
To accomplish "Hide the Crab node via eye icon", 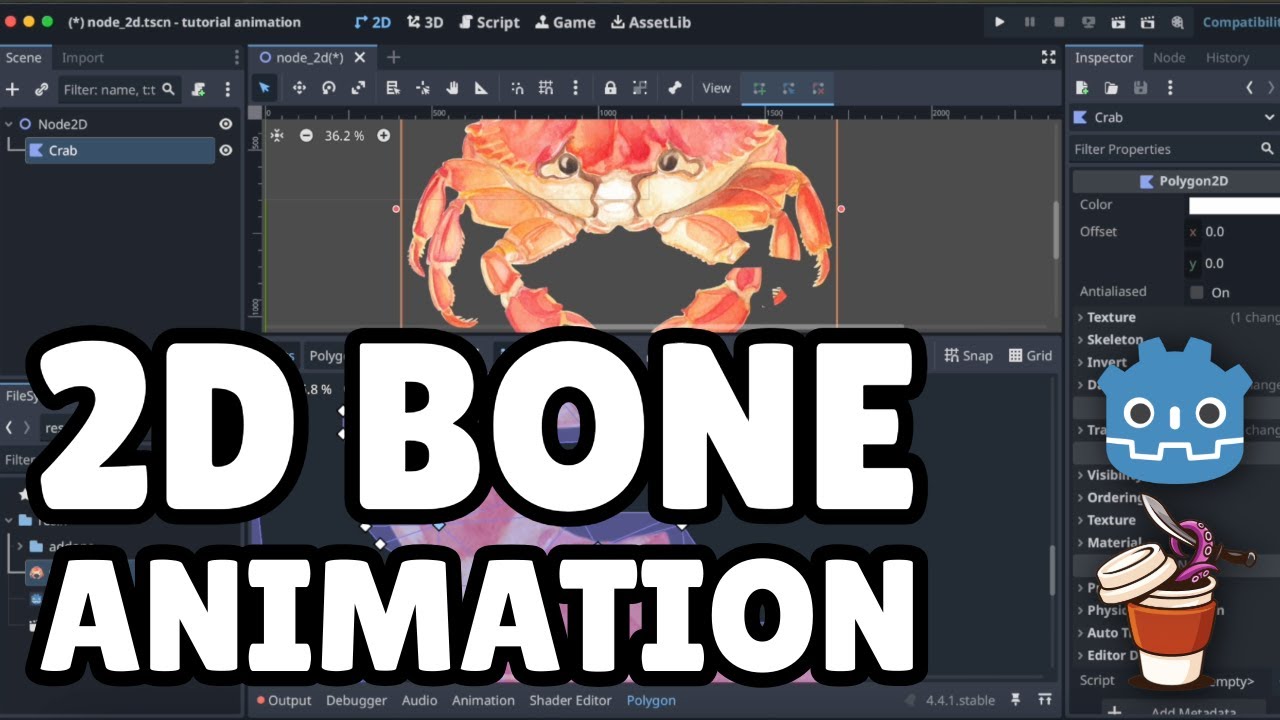I will pos(226,150).
